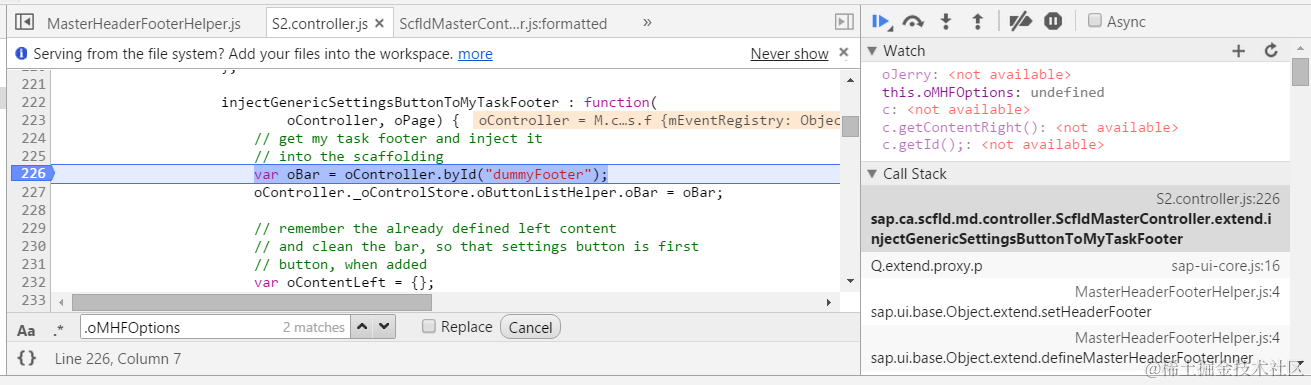Step out of current function
This screenshot has height=385, width=1311.
pos(978,21)
